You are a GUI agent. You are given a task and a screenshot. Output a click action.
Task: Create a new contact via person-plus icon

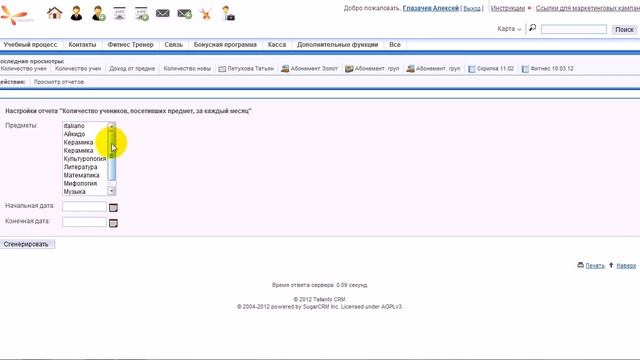(98, 13)
